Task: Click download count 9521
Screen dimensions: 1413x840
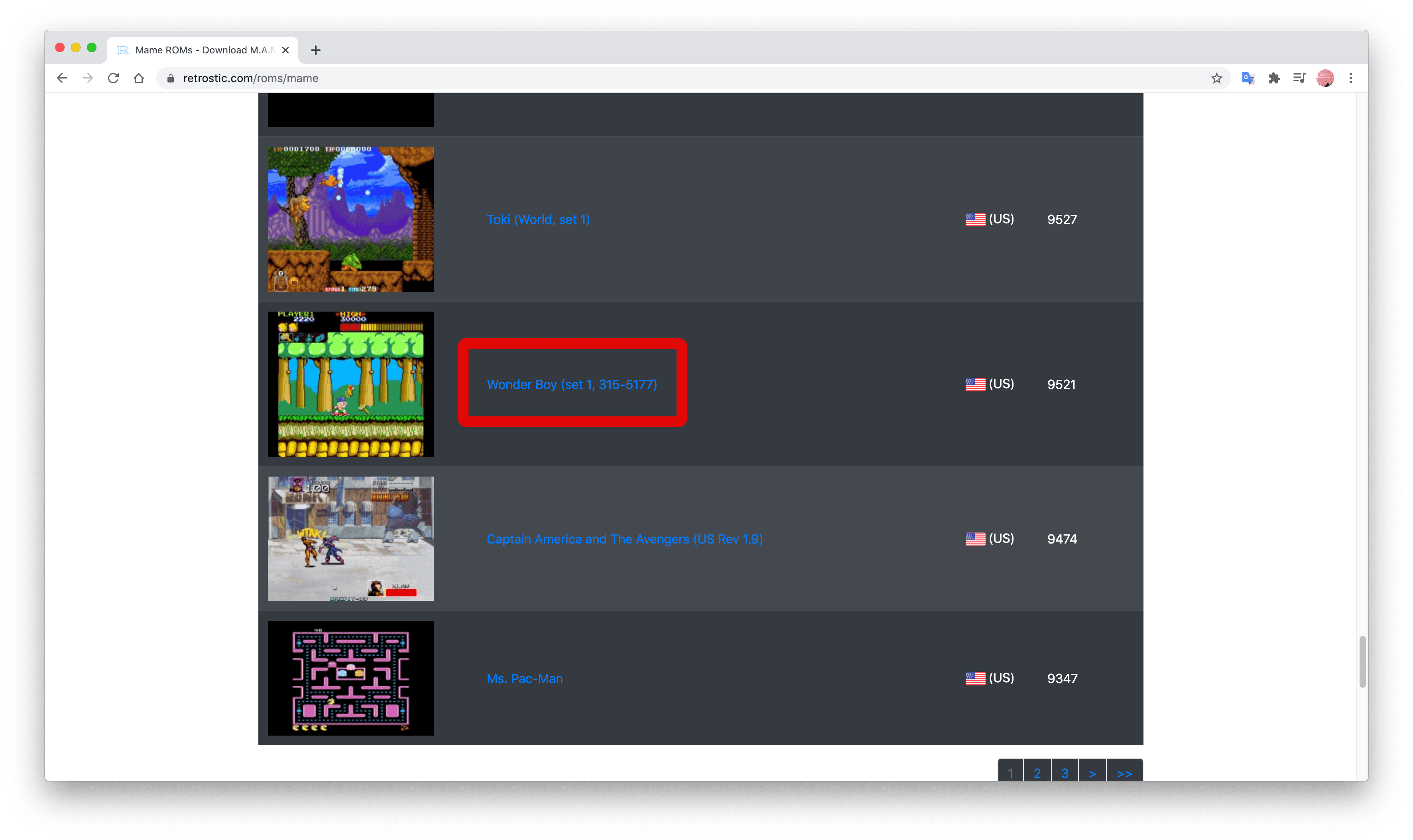Action: pyautogui.click(x=1061, y=385)
